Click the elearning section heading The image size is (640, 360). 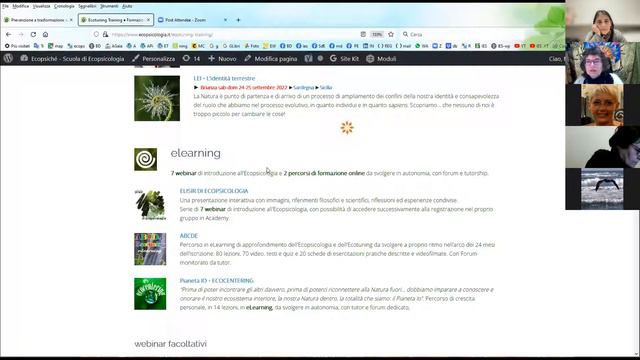[x=196, y=153]
